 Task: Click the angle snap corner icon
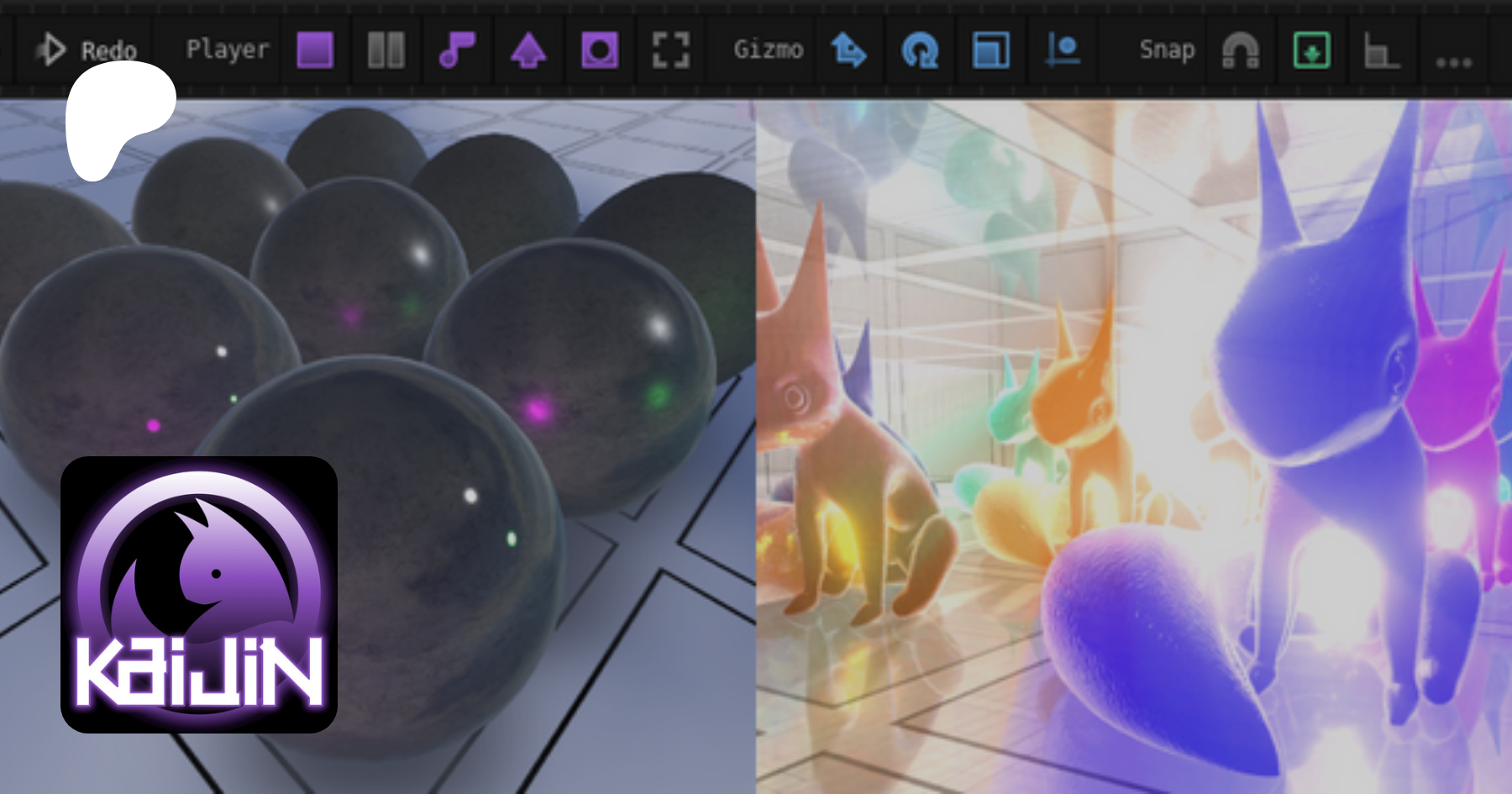[1382, 50]
